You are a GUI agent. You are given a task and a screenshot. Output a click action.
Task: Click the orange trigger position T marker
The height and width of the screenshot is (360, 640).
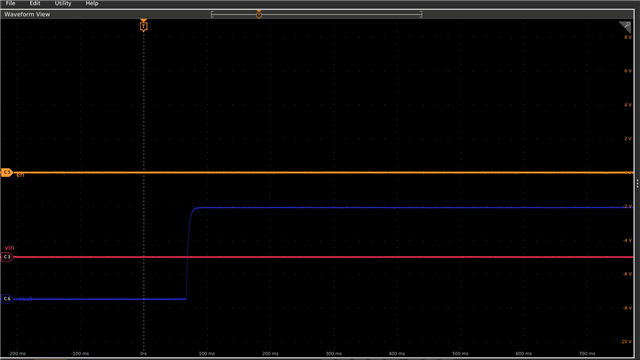(x=143, y=26)
